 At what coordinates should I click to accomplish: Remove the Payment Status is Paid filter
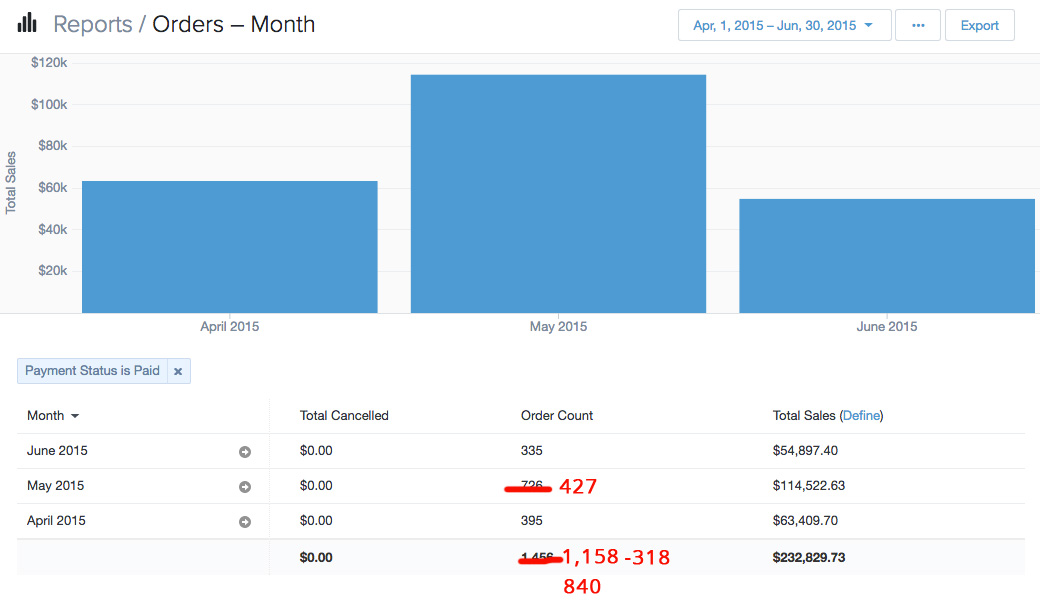(x=178, y=371)
